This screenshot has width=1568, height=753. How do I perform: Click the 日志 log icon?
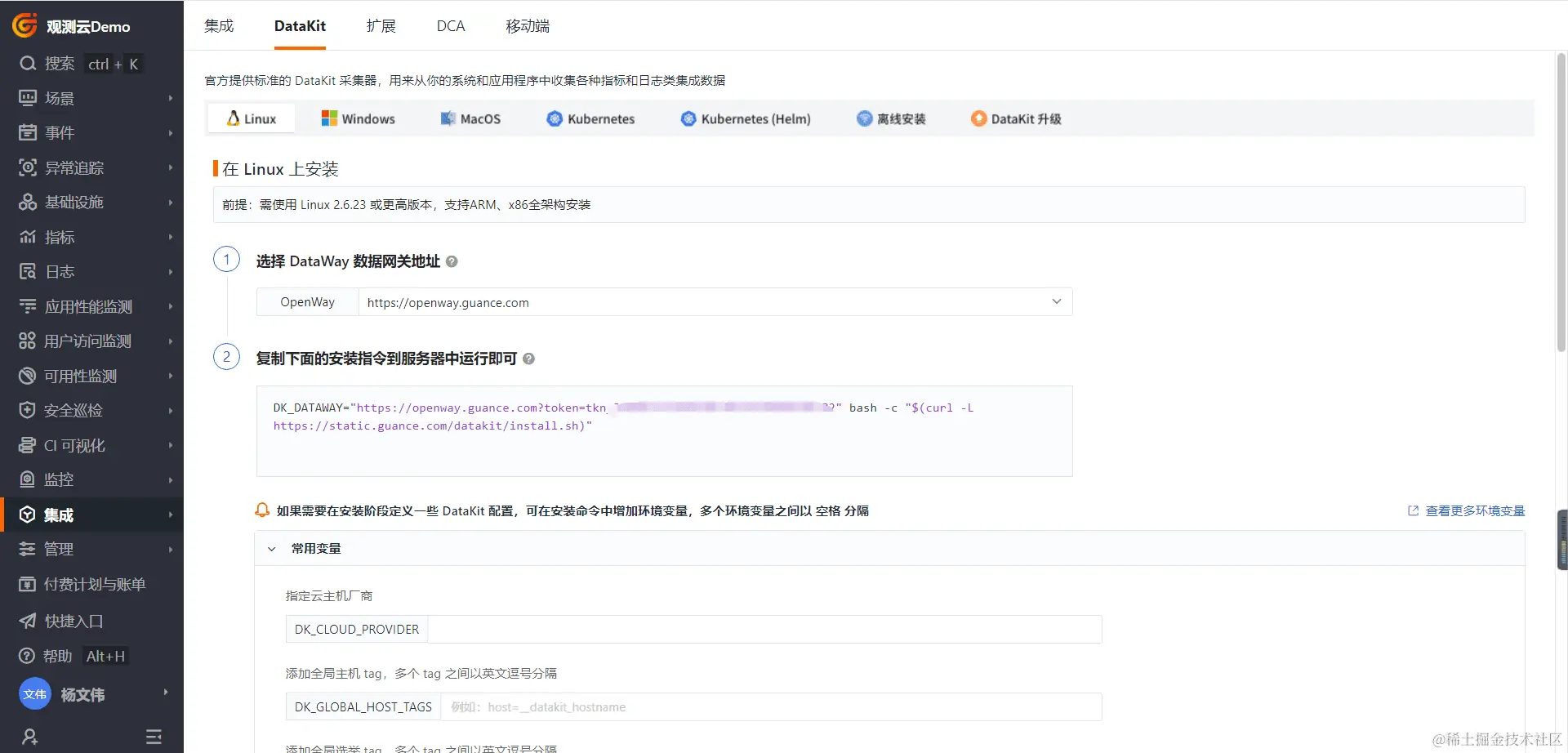(28, 271)
